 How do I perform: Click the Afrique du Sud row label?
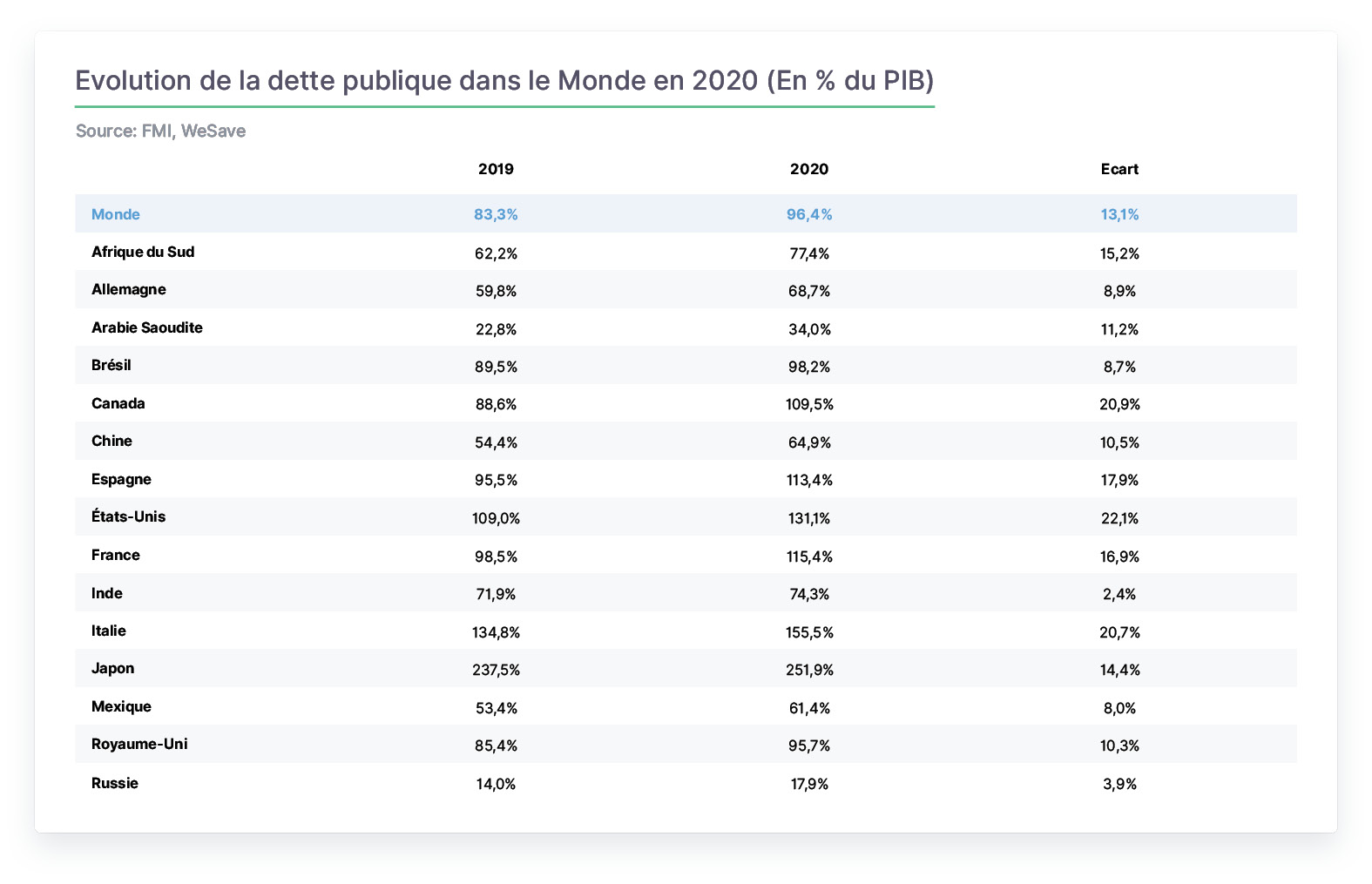point(143,252)
